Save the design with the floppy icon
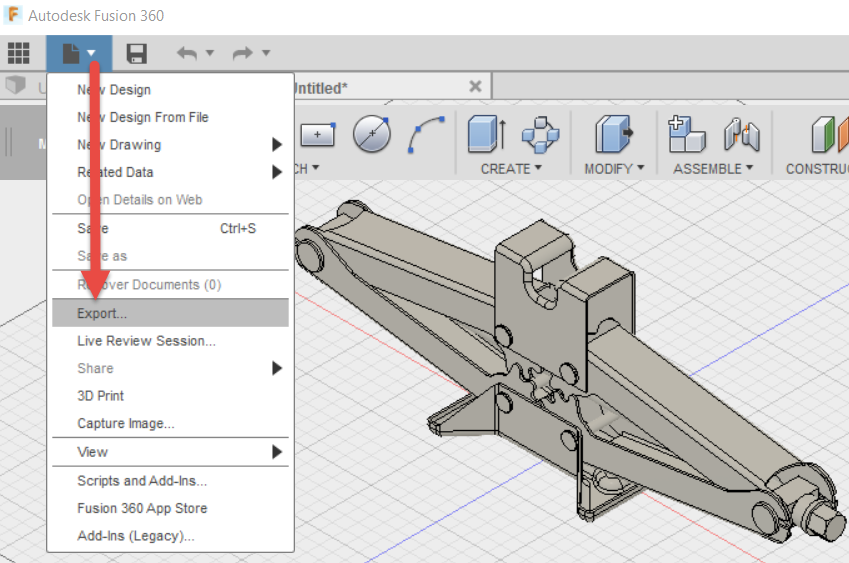849x563 pixels. point(136,54)
